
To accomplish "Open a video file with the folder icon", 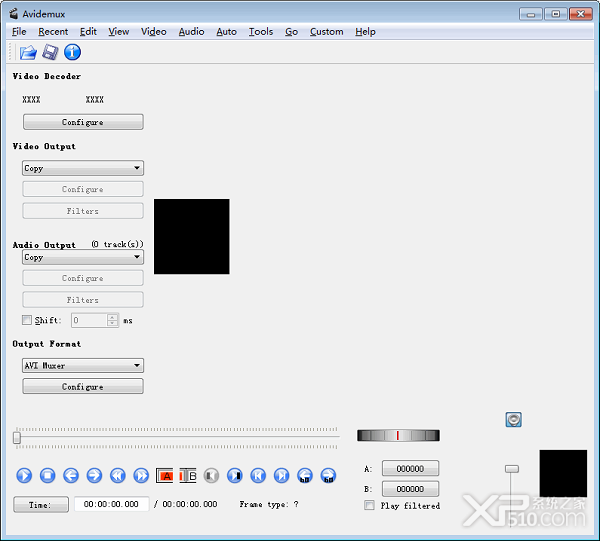I will click(28, 52).
